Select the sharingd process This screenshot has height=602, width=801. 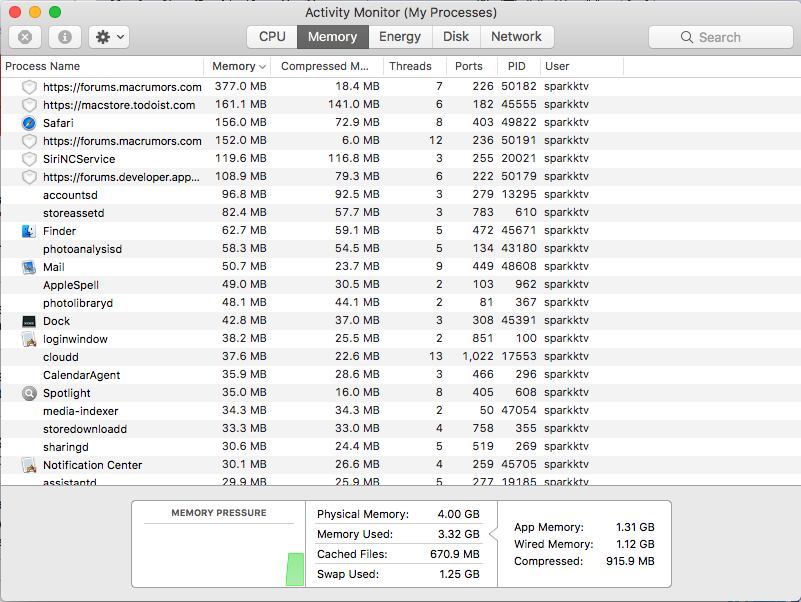pos(400,447)
